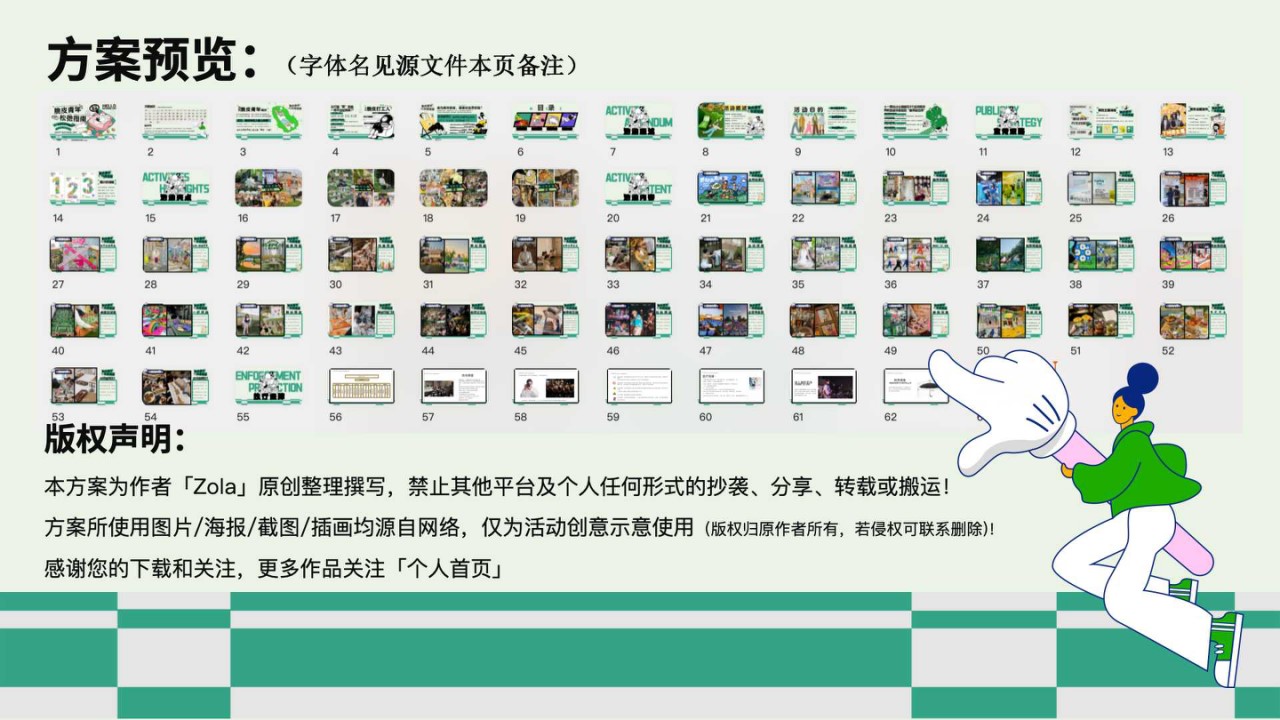Click the line starting 感谢您的下载和关注

tap(273, 568)
